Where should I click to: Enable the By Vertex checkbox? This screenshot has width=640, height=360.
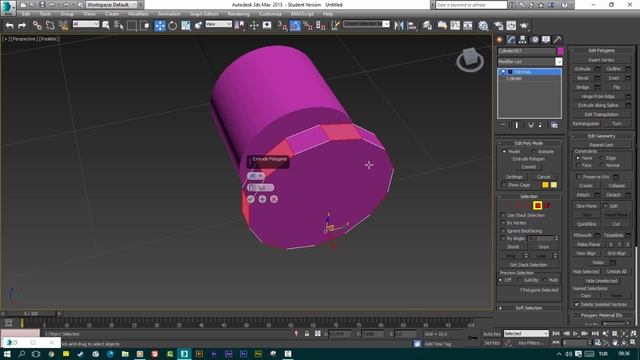[x=503, y=223]
